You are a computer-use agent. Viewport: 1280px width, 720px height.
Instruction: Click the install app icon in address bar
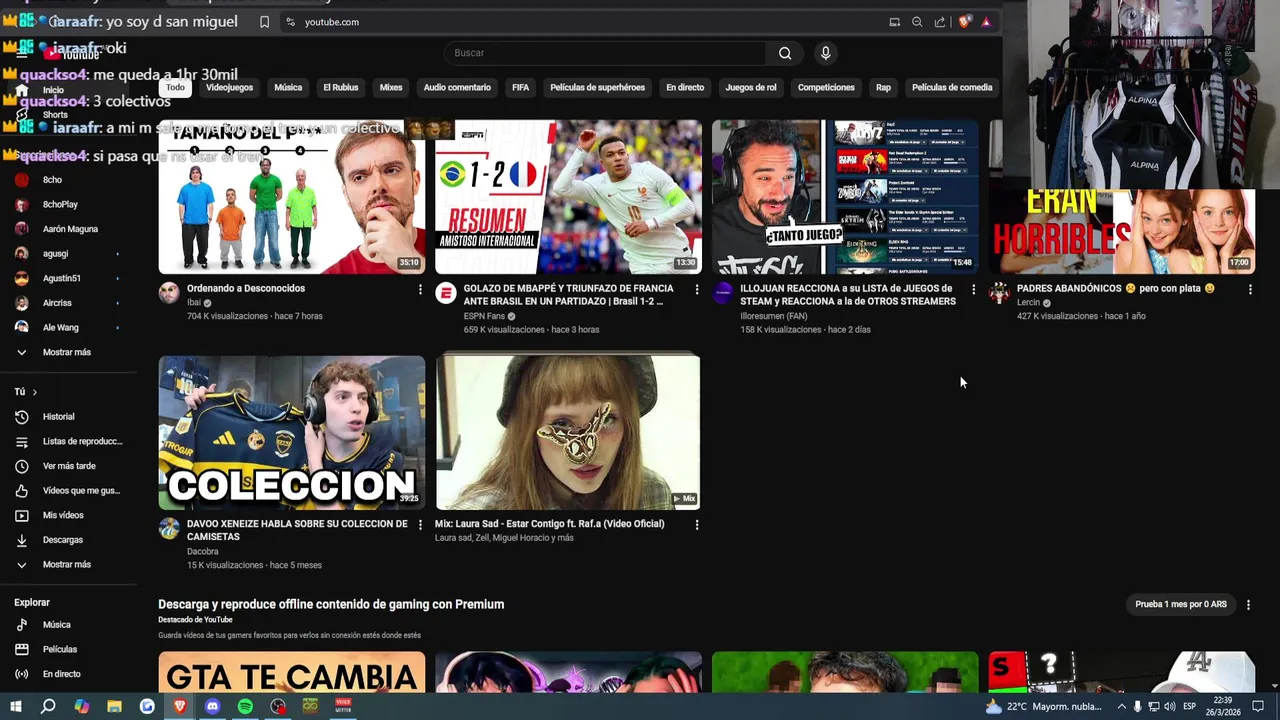click(894, 22)
